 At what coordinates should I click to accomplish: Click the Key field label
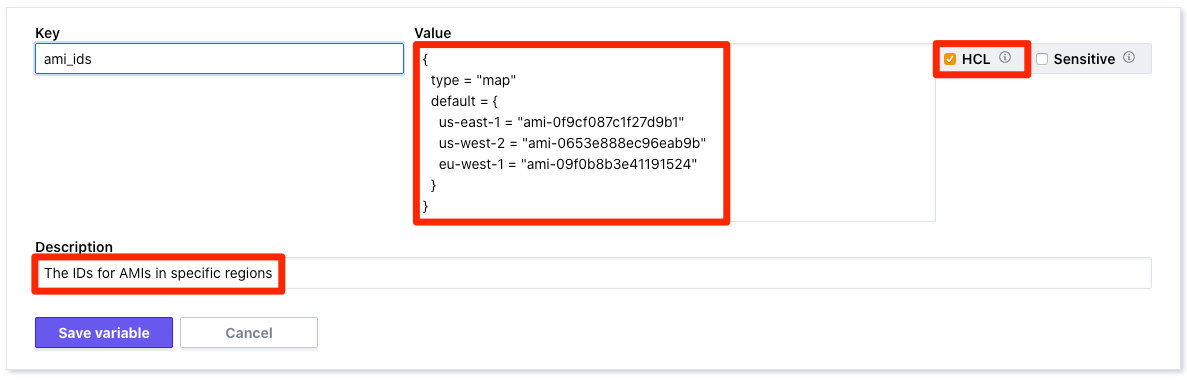point(46,33)
